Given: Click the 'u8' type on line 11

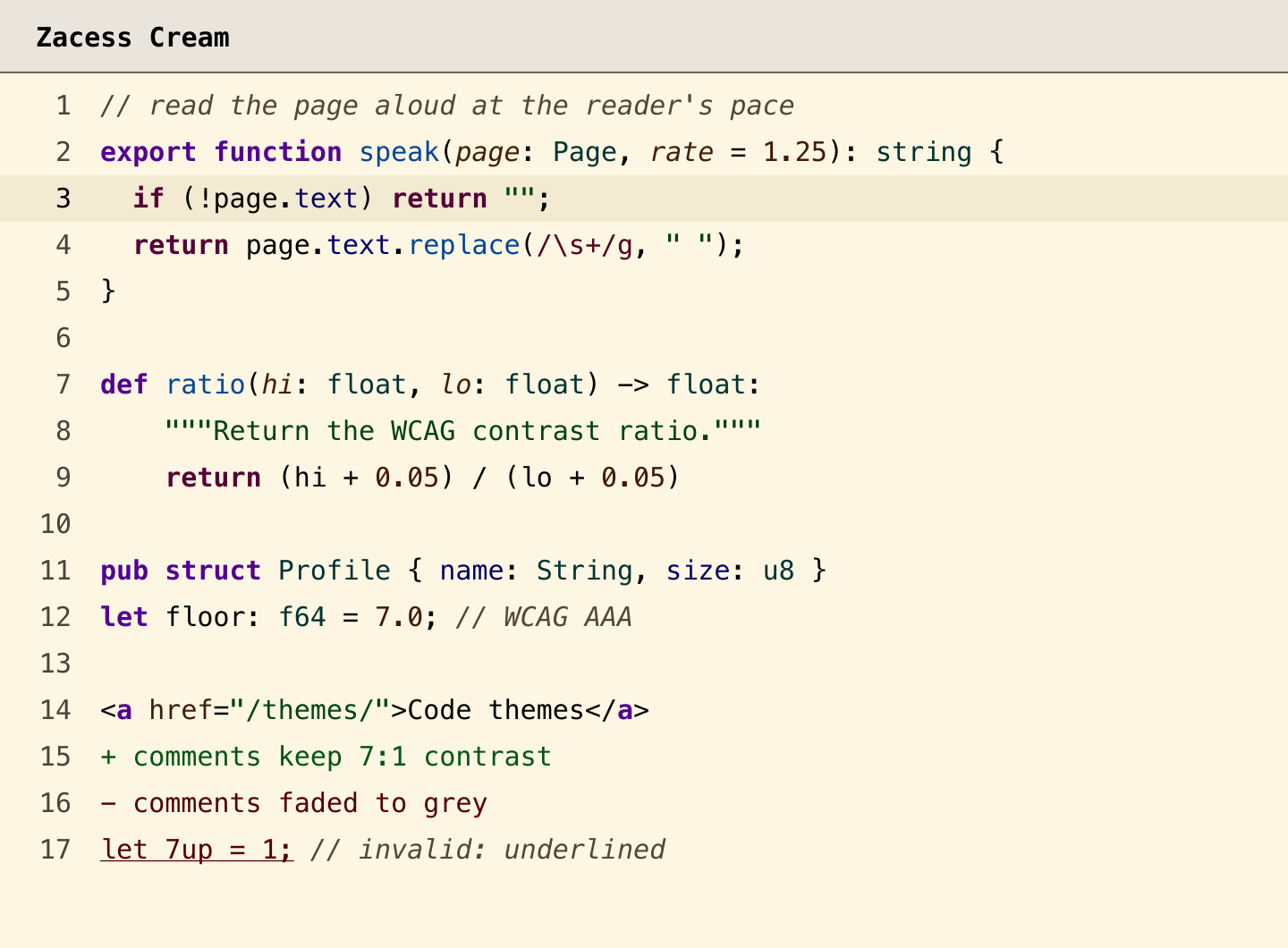Looking at the screenshot, I should 778,571.
